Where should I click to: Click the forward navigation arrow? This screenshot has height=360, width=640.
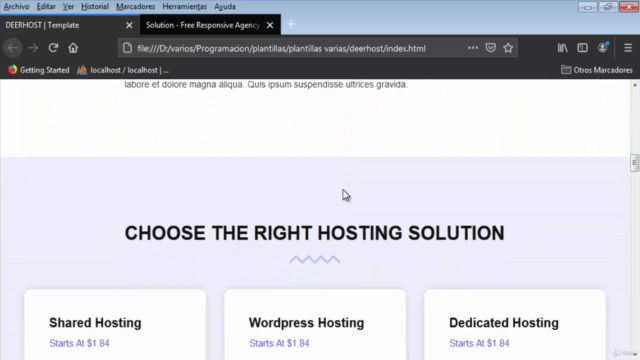point(33,48)
